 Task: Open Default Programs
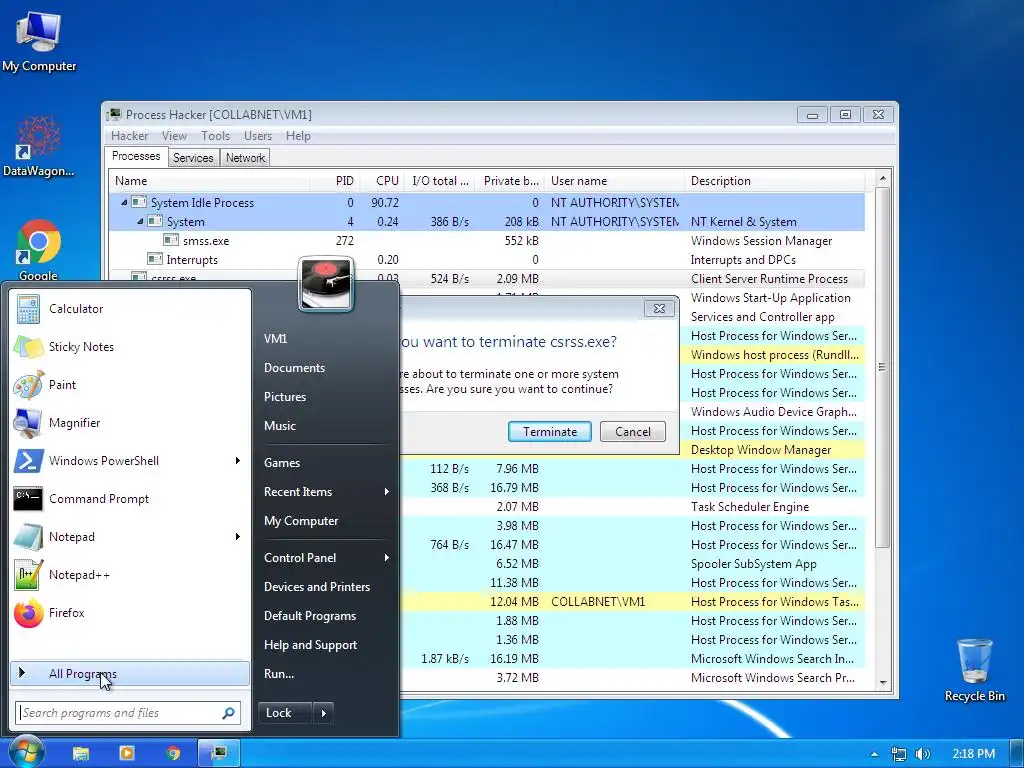pyautogui.click(x=310, y=616)
